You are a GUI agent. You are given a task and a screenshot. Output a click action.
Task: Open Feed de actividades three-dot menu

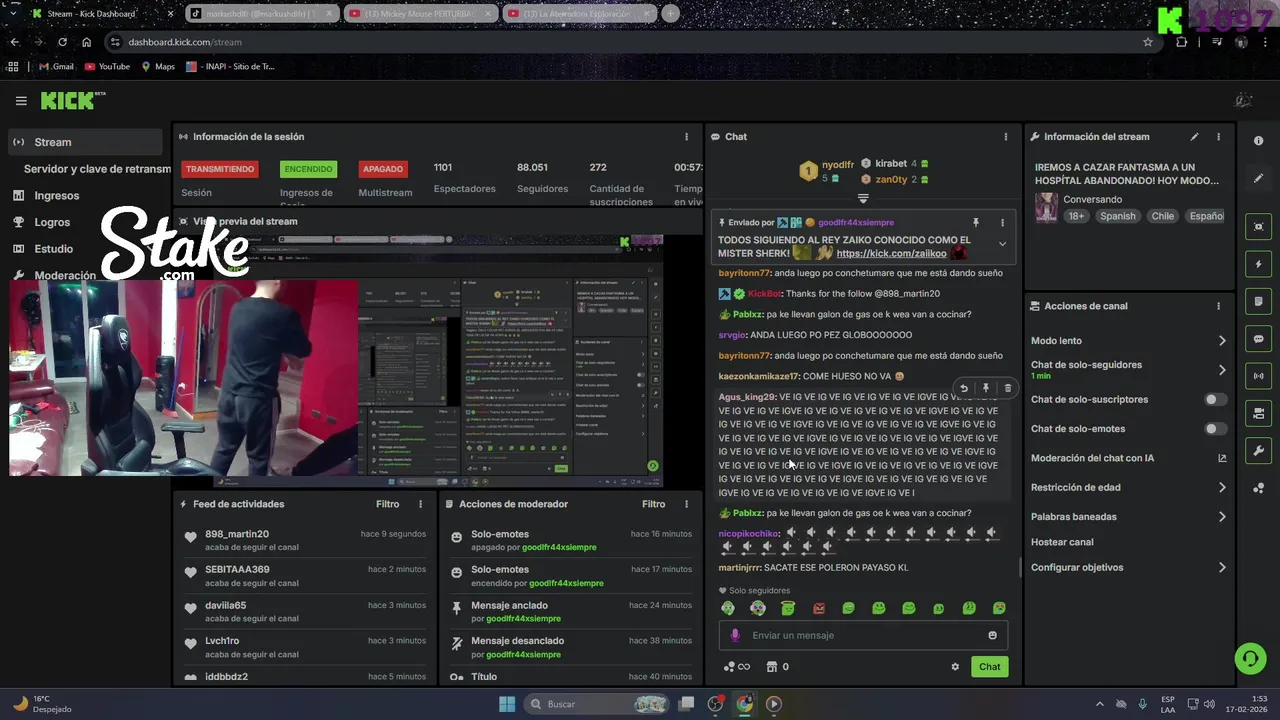(x=420, y=504)
